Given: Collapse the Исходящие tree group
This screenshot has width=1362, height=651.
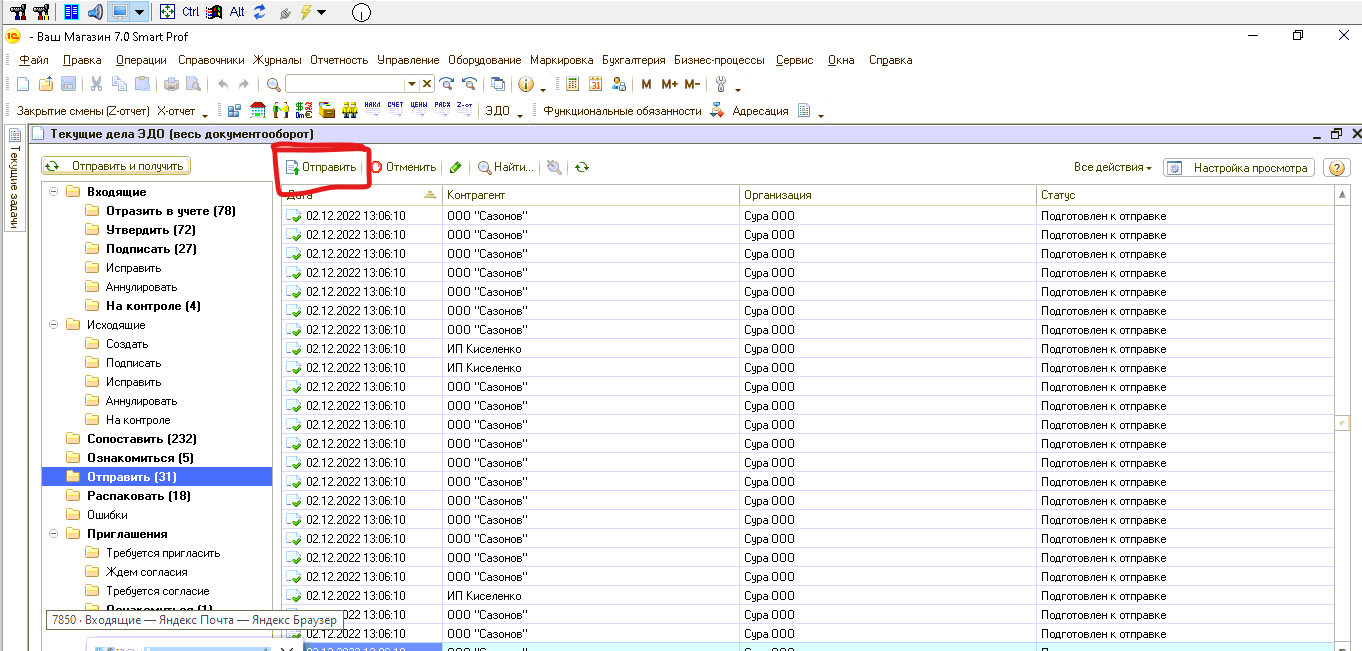Looking at the screenshot, I should (x=52, y=325).
